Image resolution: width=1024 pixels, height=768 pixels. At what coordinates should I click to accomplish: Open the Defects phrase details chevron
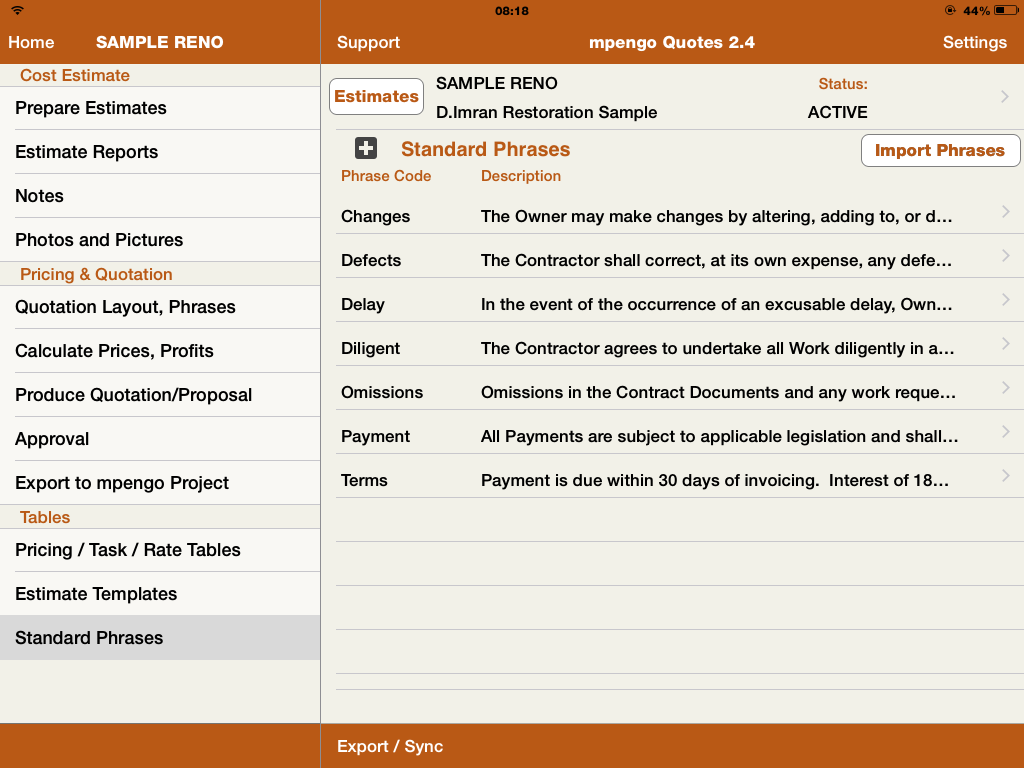1005,256
